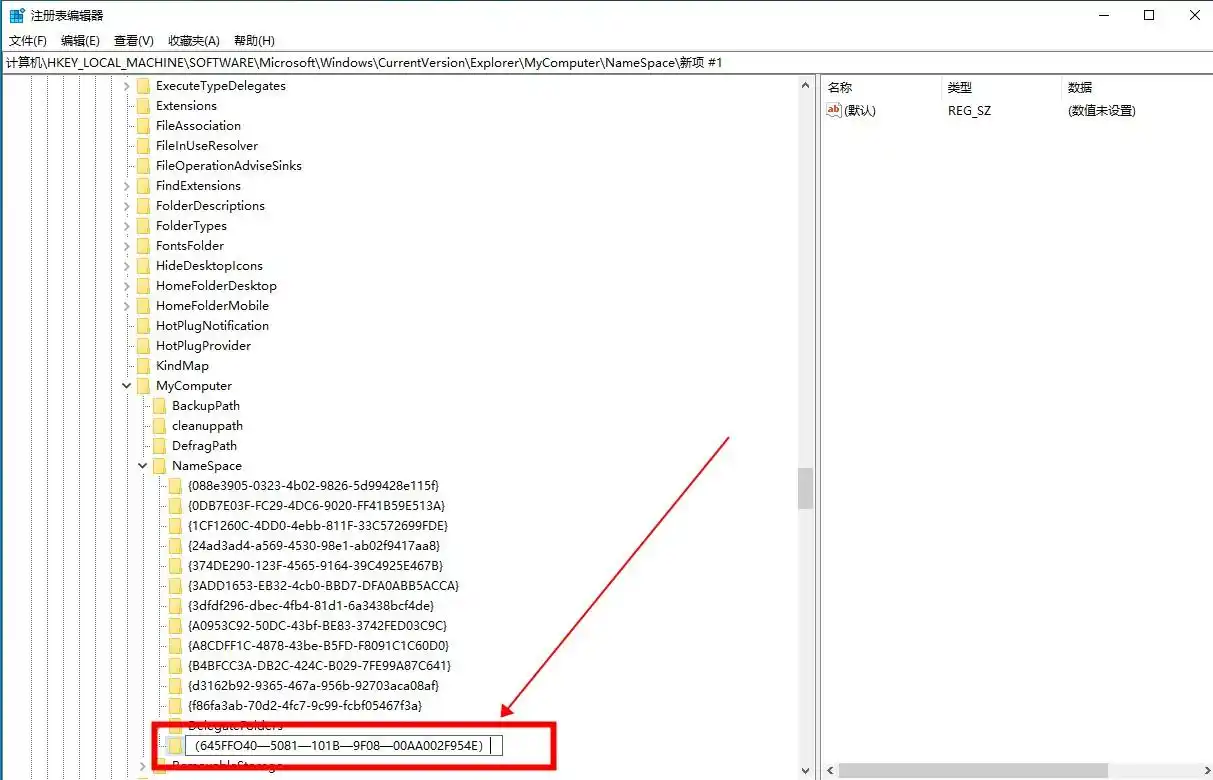Click the registry path address bar

click(400, 62)
